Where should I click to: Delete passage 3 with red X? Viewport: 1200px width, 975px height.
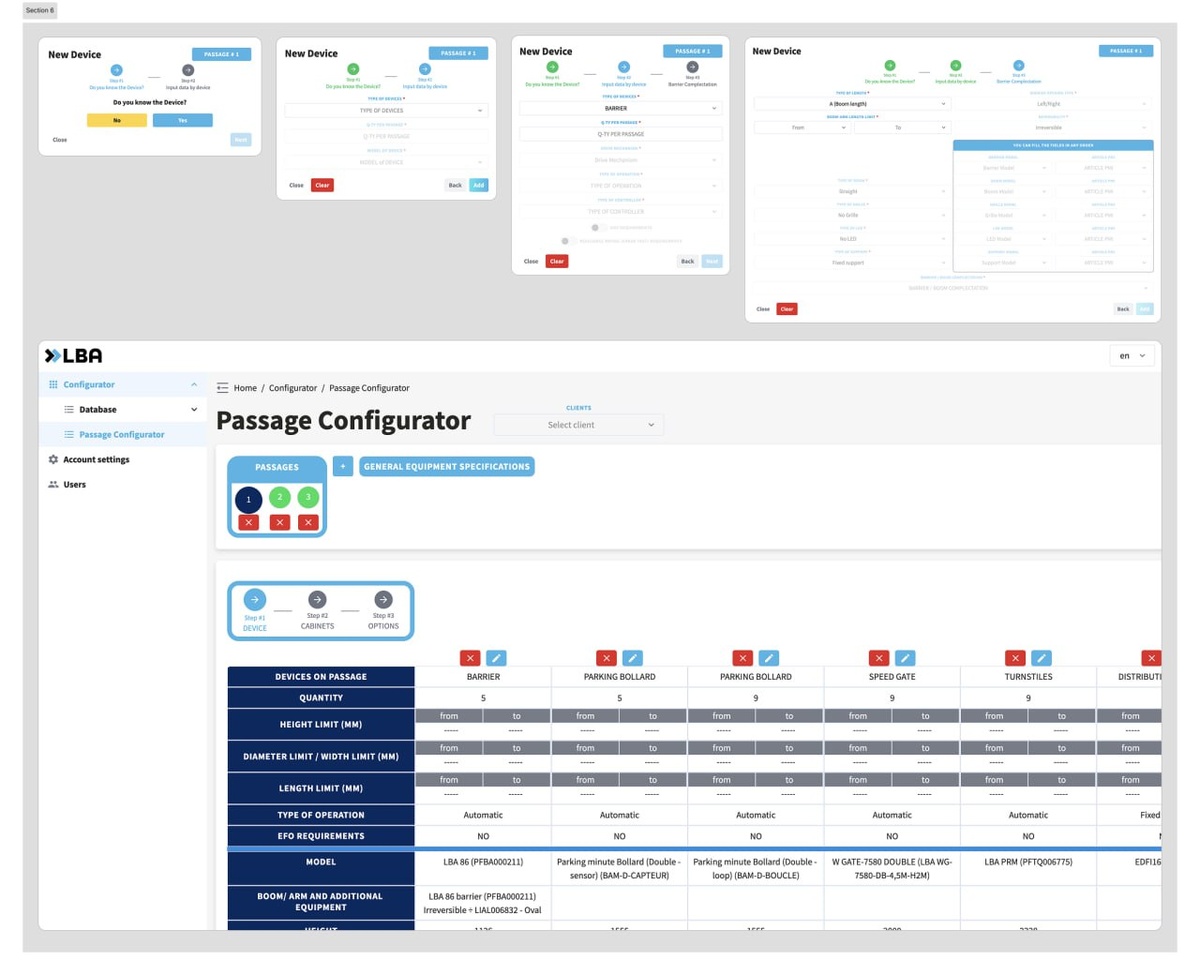(x=309, y=522)
